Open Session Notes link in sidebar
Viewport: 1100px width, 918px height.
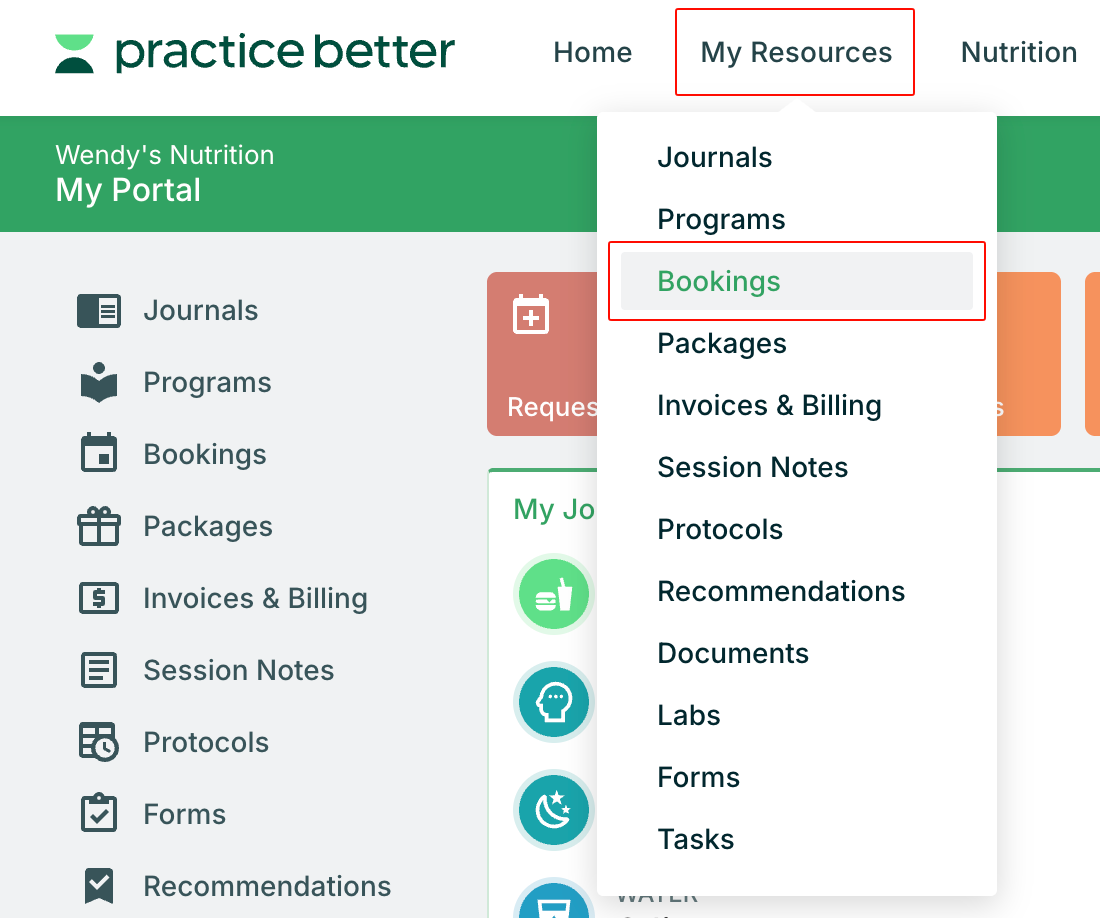click(x=238, y=670)
